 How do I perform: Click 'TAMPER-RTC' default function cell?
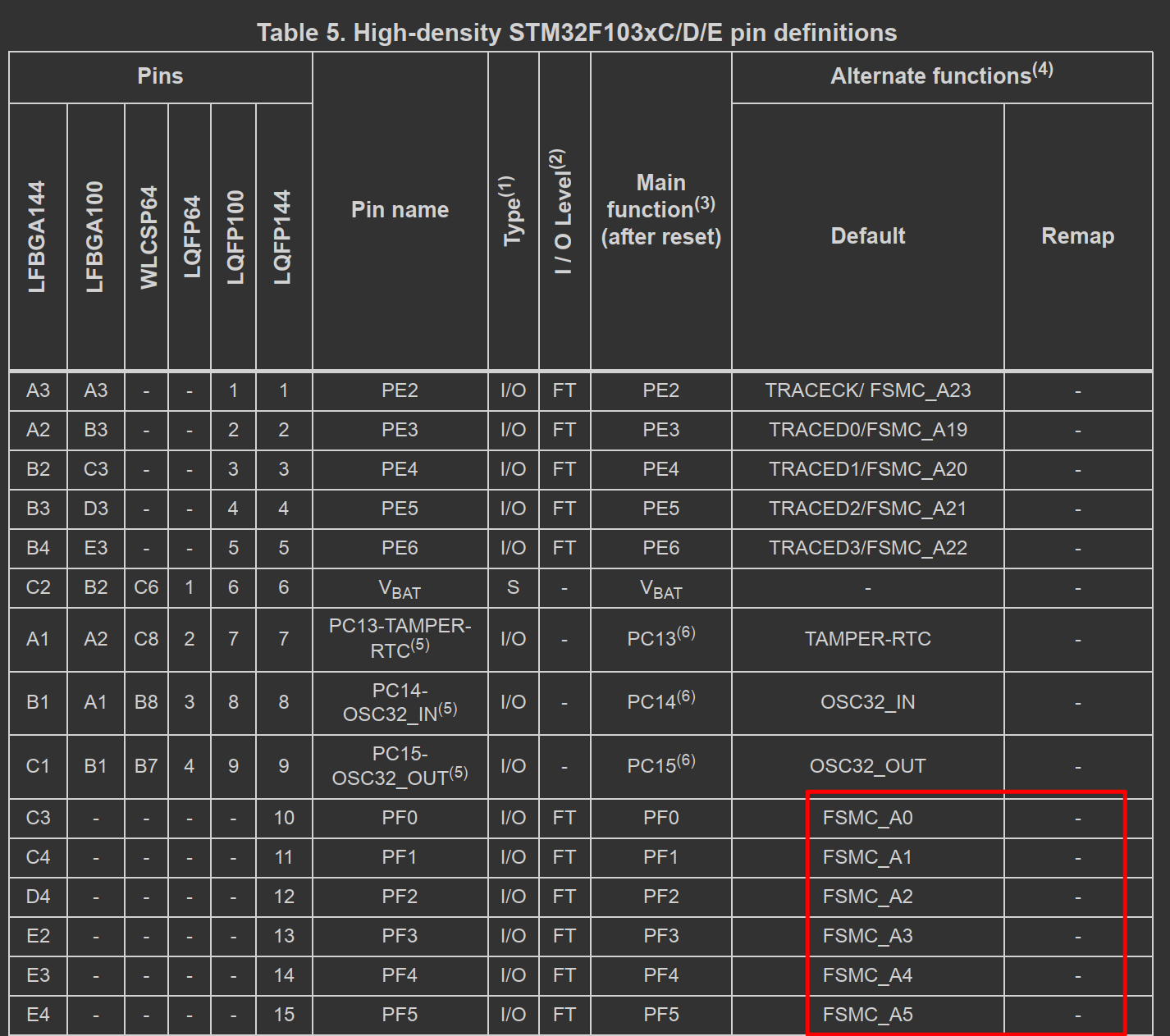[x=868, y=639]
